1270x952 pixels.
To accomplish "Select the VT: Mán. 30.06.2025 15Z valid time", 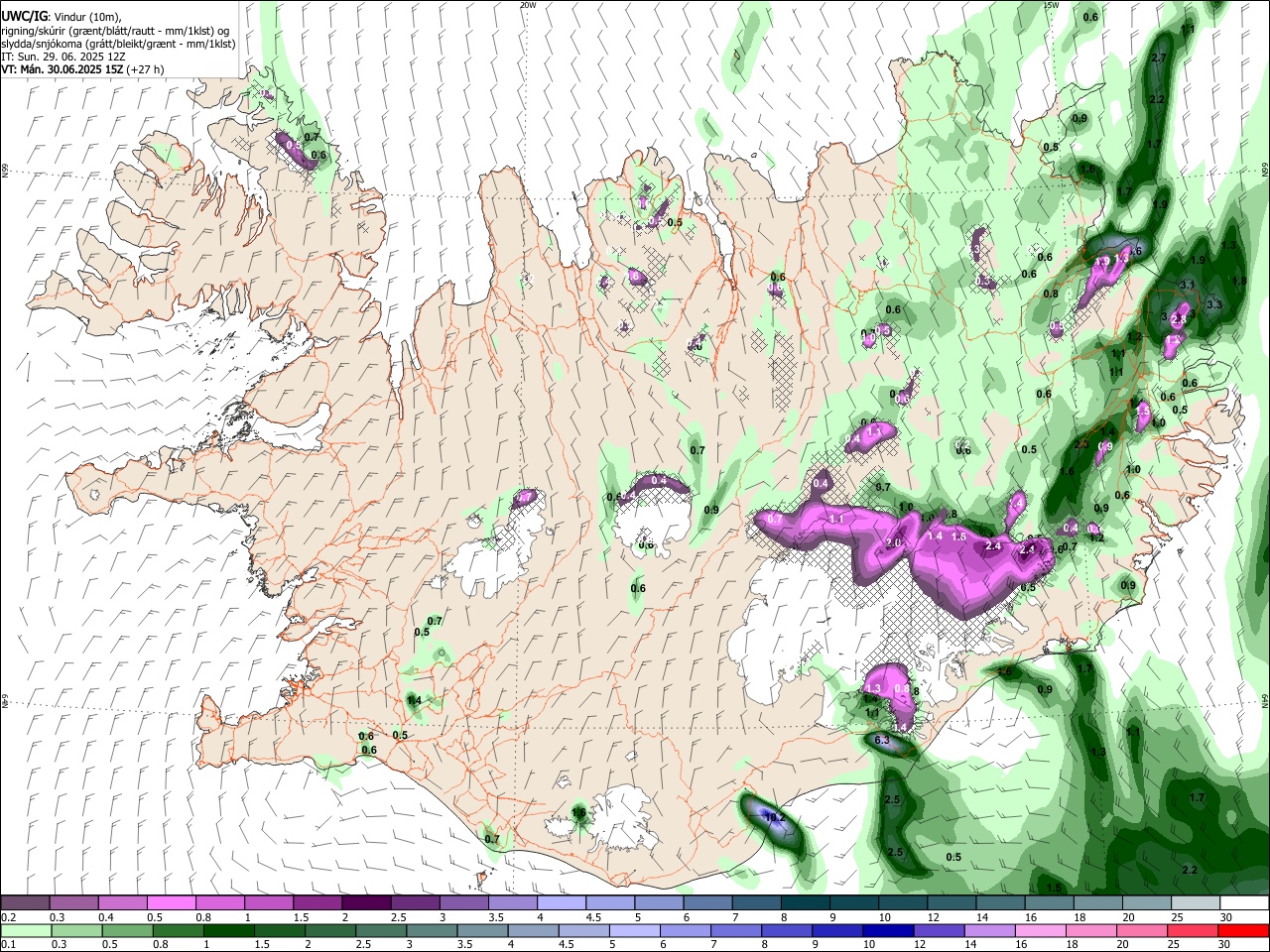I will click(63, 69).
